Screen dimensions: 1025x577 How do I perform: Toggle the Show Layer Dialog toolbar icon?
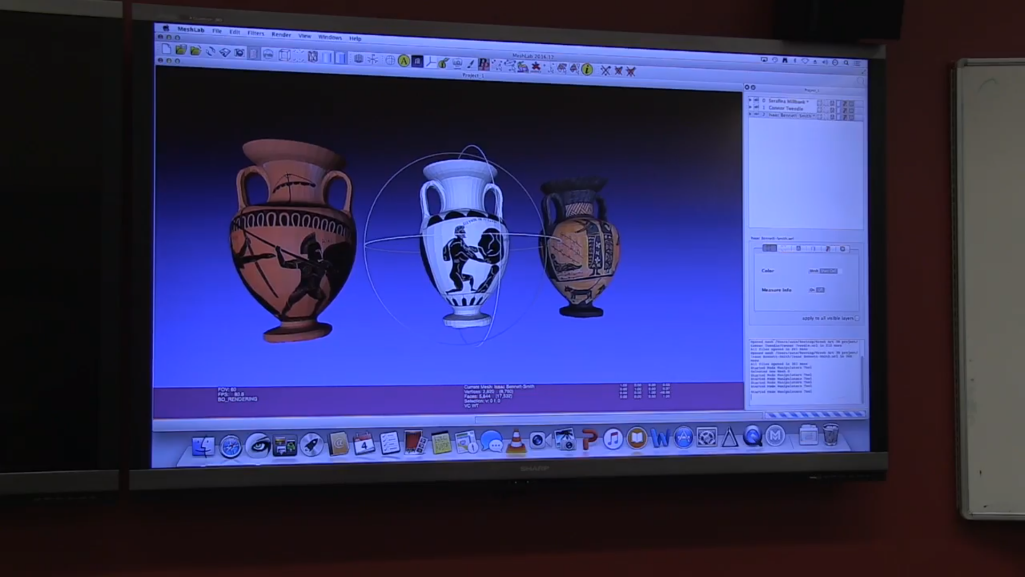coord(254,54)
